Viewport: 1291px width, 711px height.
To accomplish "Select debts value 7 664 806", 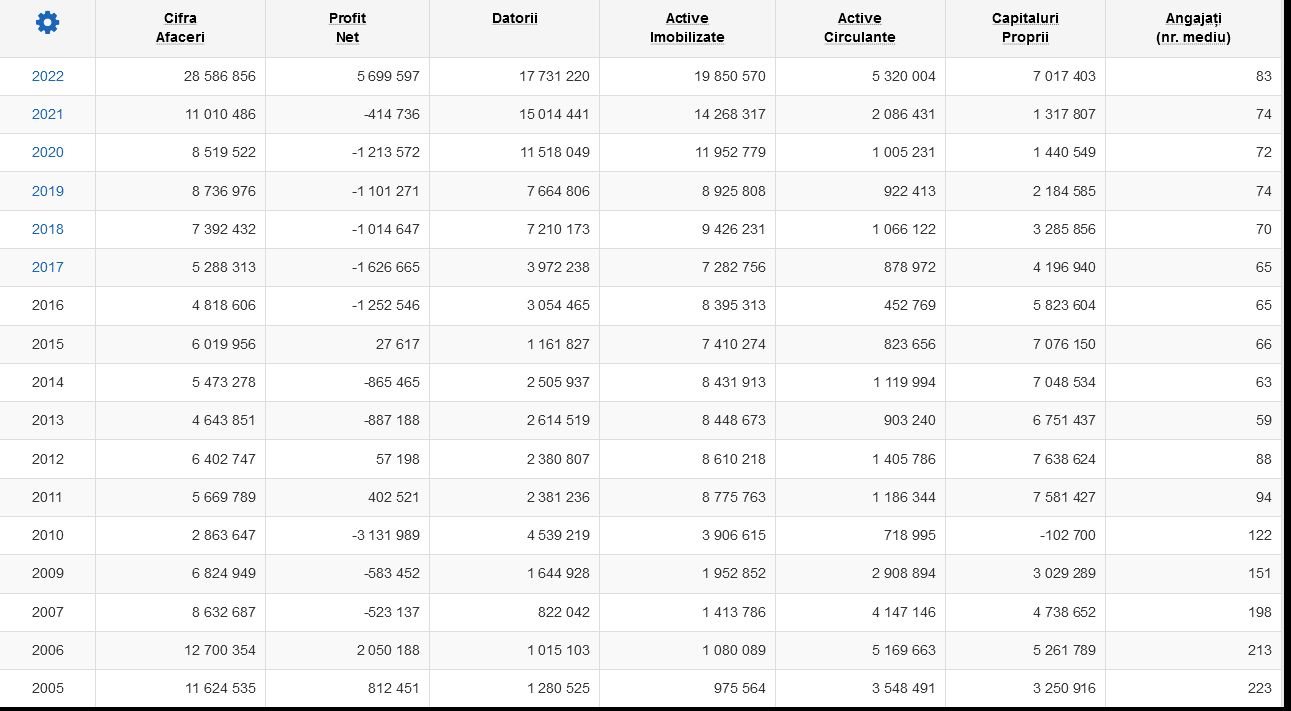I will click(558, 191).
